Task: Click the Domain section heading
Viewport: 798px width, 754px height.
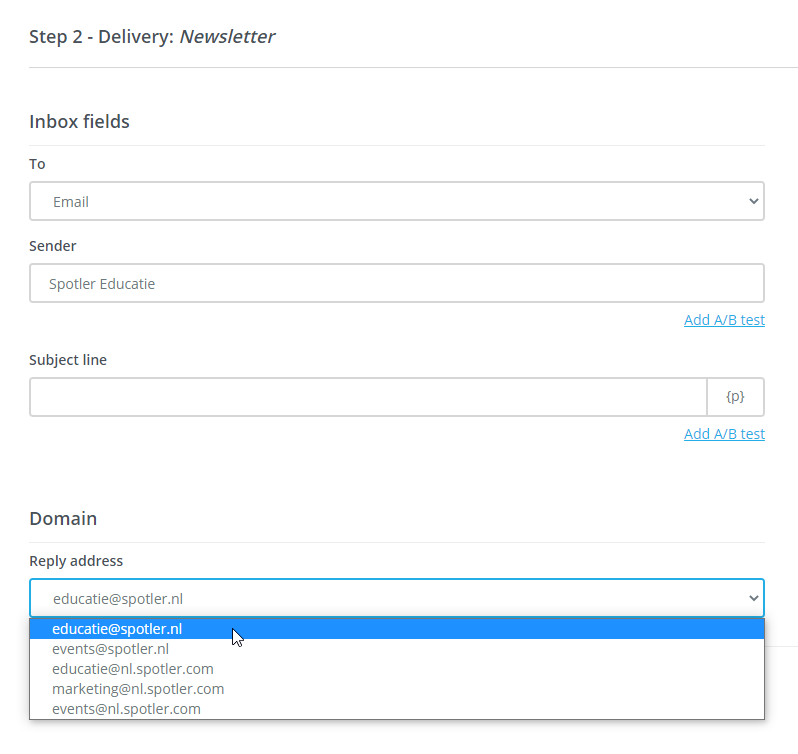Action: [x=63, y=519]
